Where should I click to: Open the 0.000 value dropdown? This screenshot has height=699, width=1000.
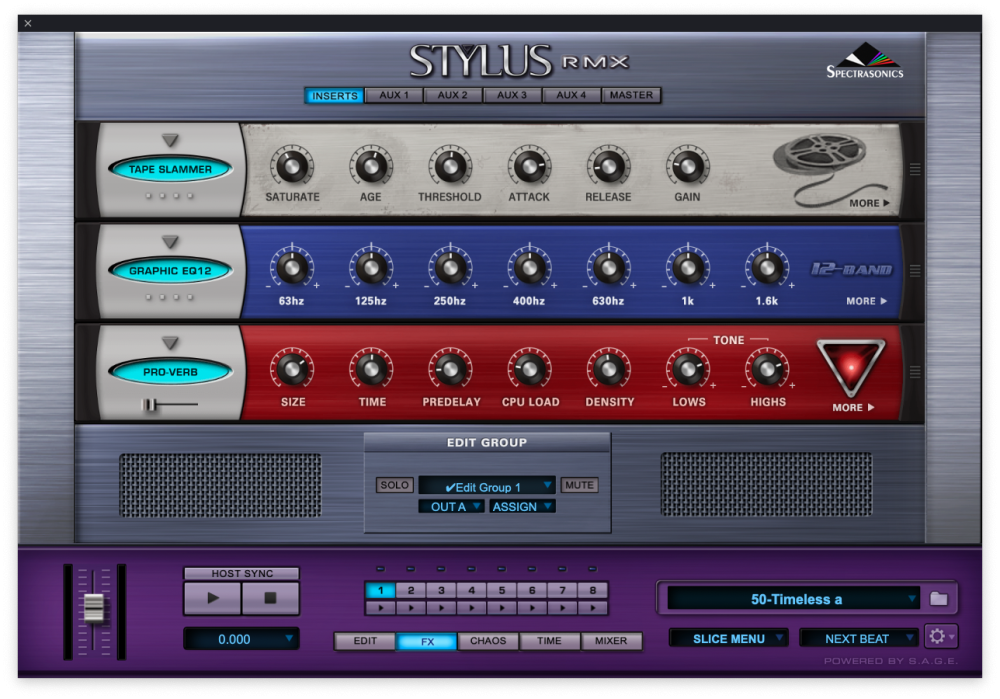pos(241,639)
